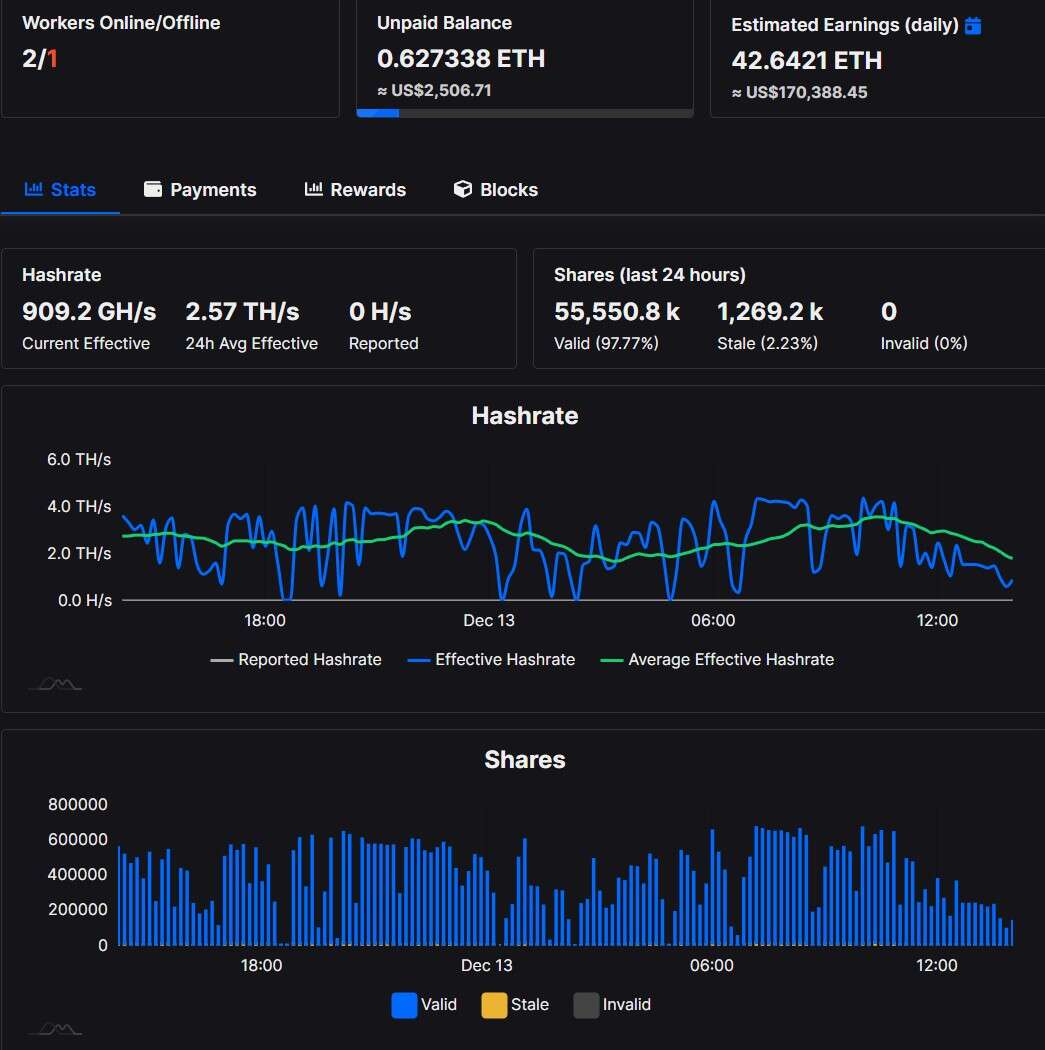Click the calendar icon beside Estimated Earnings
Image resolution: width=1045 pixels, height=1050 pixels.
973,26
